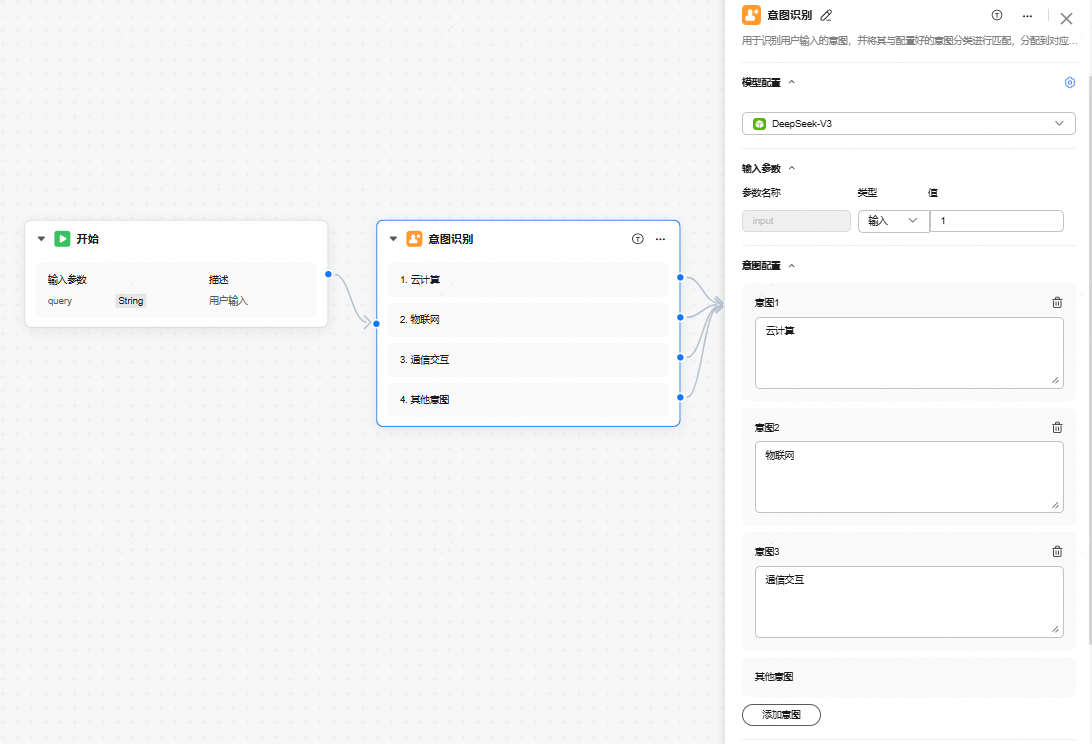Image resolution: width=1092 pixels, height=744 pixels.
Task: Close the intent recognition side panel
Action: click(x=1066, y=18)
